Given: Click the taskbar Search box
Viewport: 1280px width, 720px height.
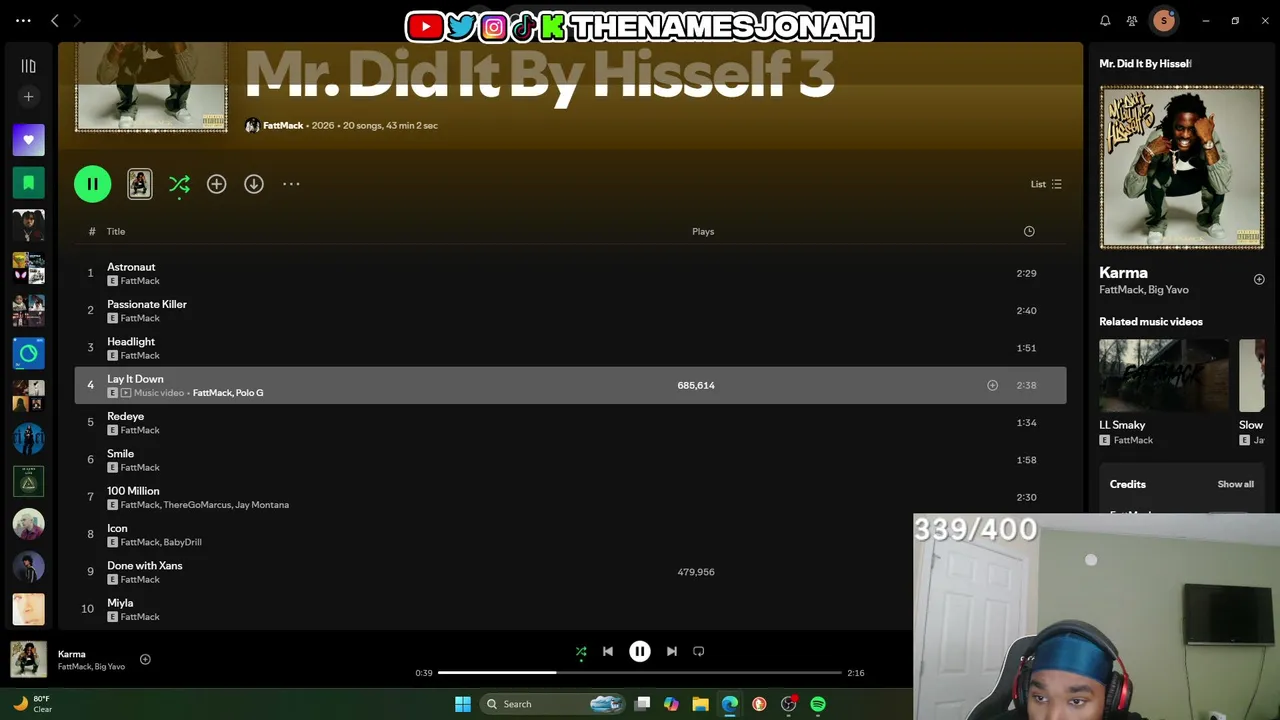Looking at the screenshot, I should click(553, 704).
